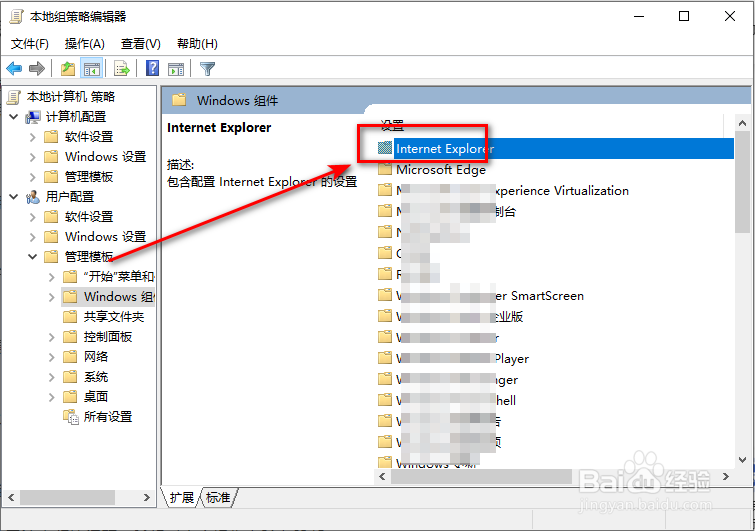
Task: Click the Forward arrow toolbar icon
Action: point(37,69)
